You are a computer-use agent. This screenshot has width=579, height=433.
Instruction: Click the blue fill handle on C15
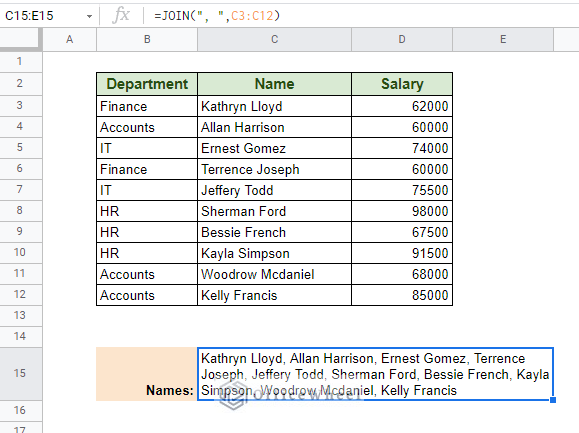point(553,400)
